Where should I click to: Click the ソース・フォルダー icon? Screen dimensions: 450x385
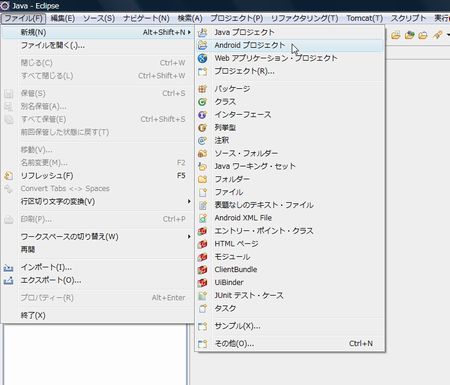(202, 154)
